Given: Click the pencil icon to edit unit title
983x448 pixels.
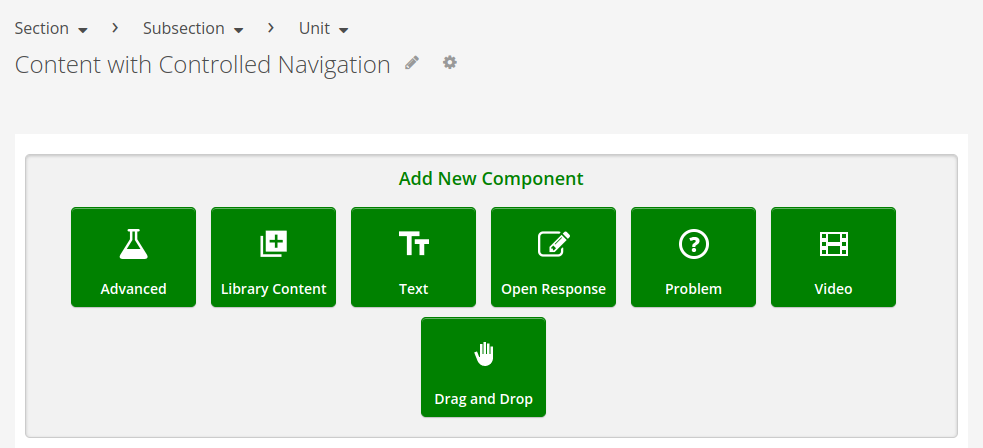Looking at the screenshot, I should [x=412, y=63].
